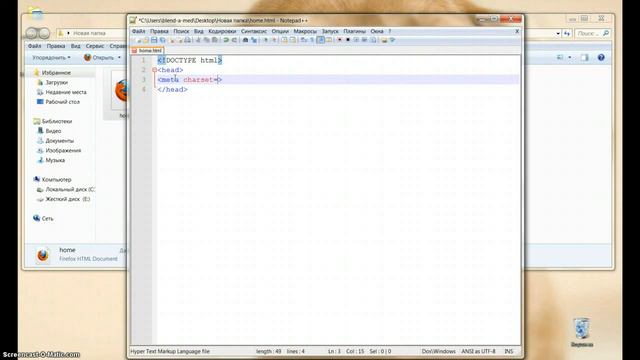
Task: Expand the arrow next to Открыть in Explorer
Action: [119, 58]
